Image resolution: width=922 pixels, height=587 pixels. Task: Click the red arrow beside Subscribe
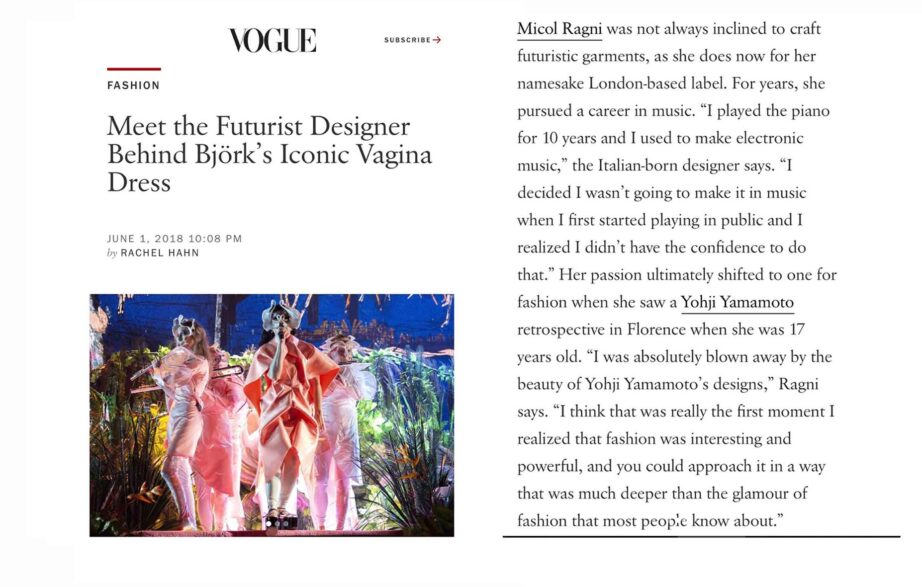click(437, 40)
